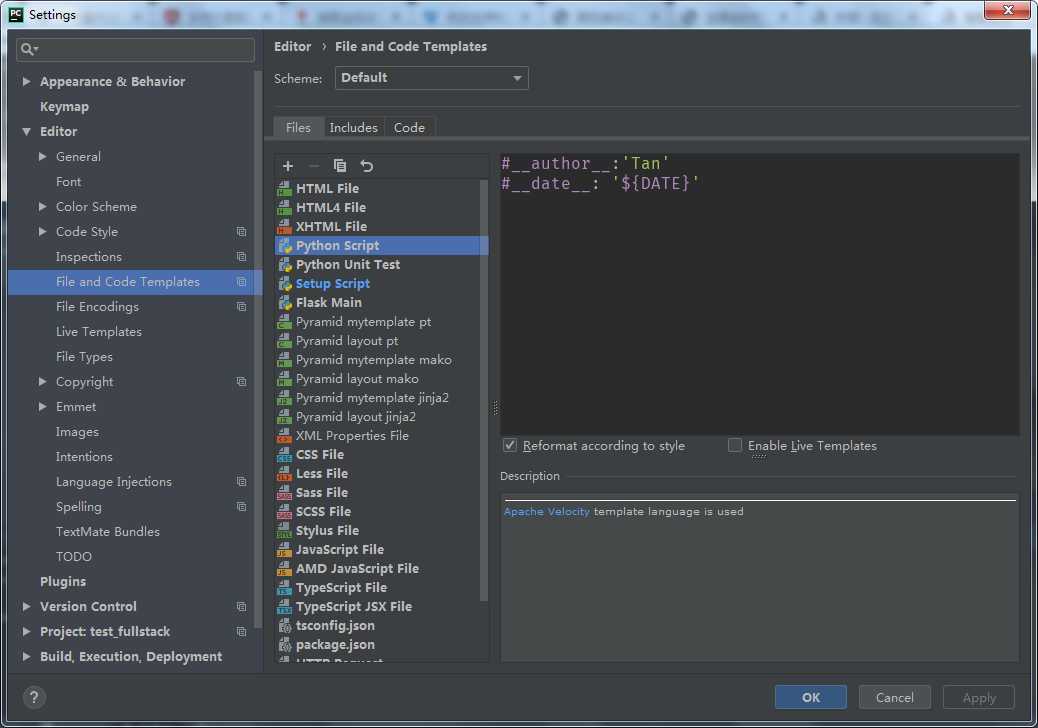
Task: Click the Flask Main file icon
Action: [x=285, y=302]
